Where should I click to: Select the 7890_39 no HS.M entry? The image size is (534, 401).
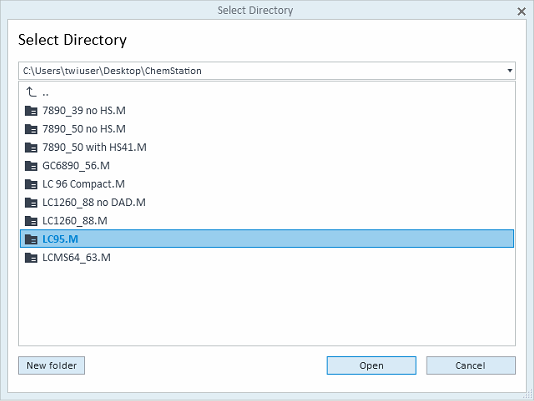(x=267, y=110)
